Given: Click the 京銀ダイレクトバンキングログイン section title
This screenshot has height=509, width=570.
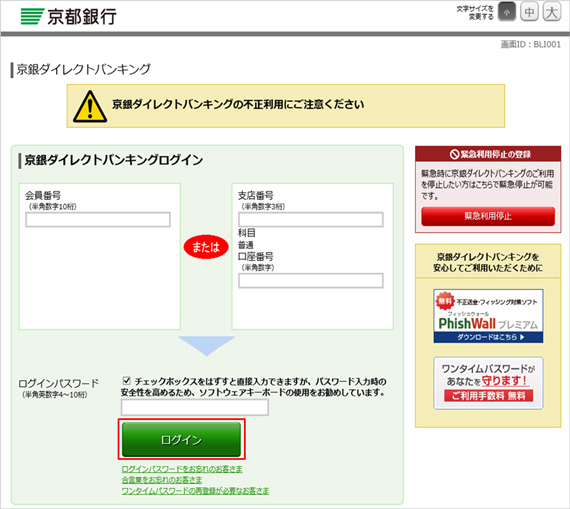Looking at the screenshot, I should tap(113, 160).
